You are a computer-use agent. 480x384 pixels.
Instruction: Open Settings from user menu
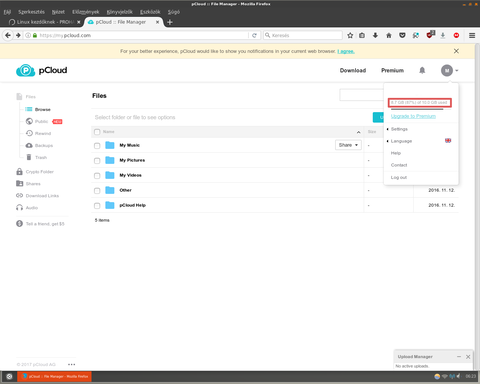coord(399,129)
